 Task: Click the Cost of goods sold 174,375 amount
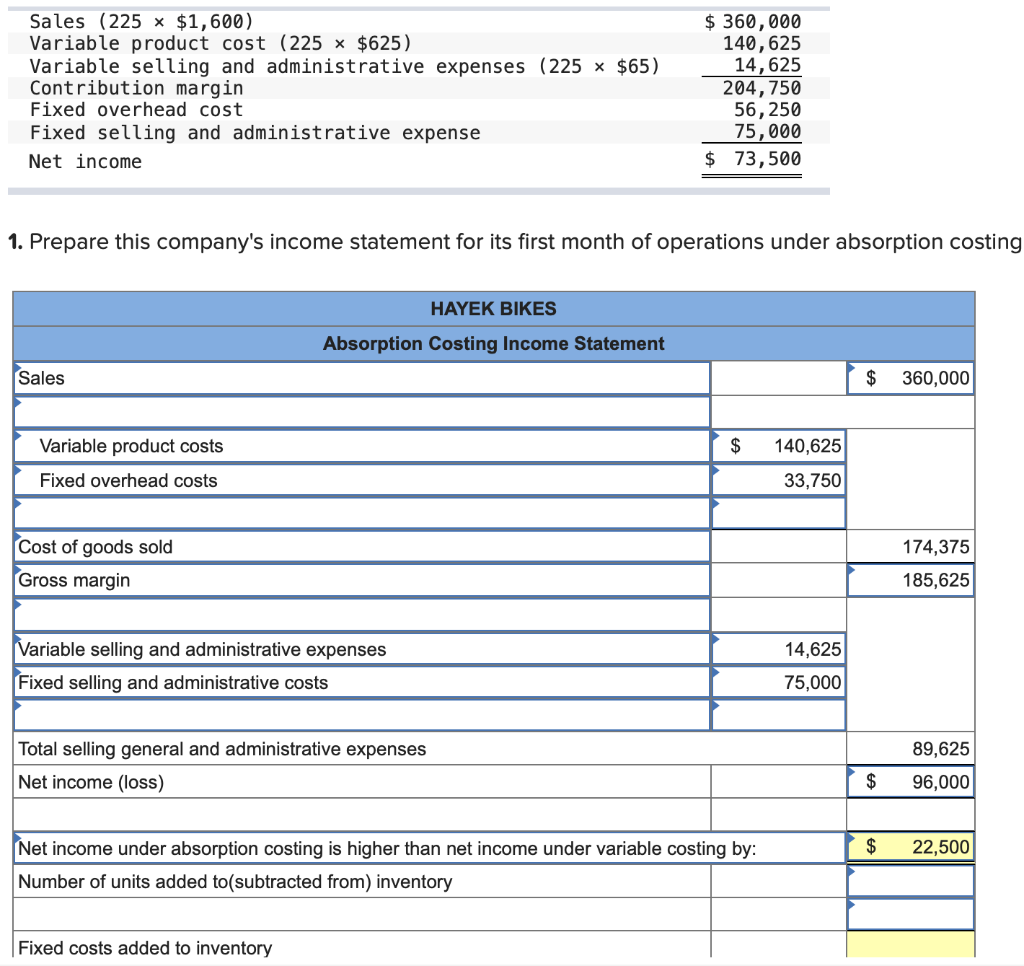click(910, 547)
